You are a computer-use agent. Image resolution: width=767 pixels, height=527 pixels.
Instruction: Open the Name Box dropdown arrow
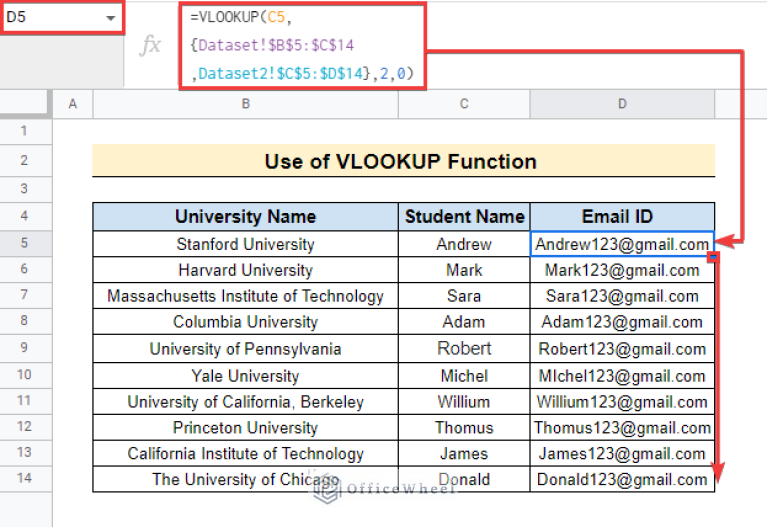[109, 18]
